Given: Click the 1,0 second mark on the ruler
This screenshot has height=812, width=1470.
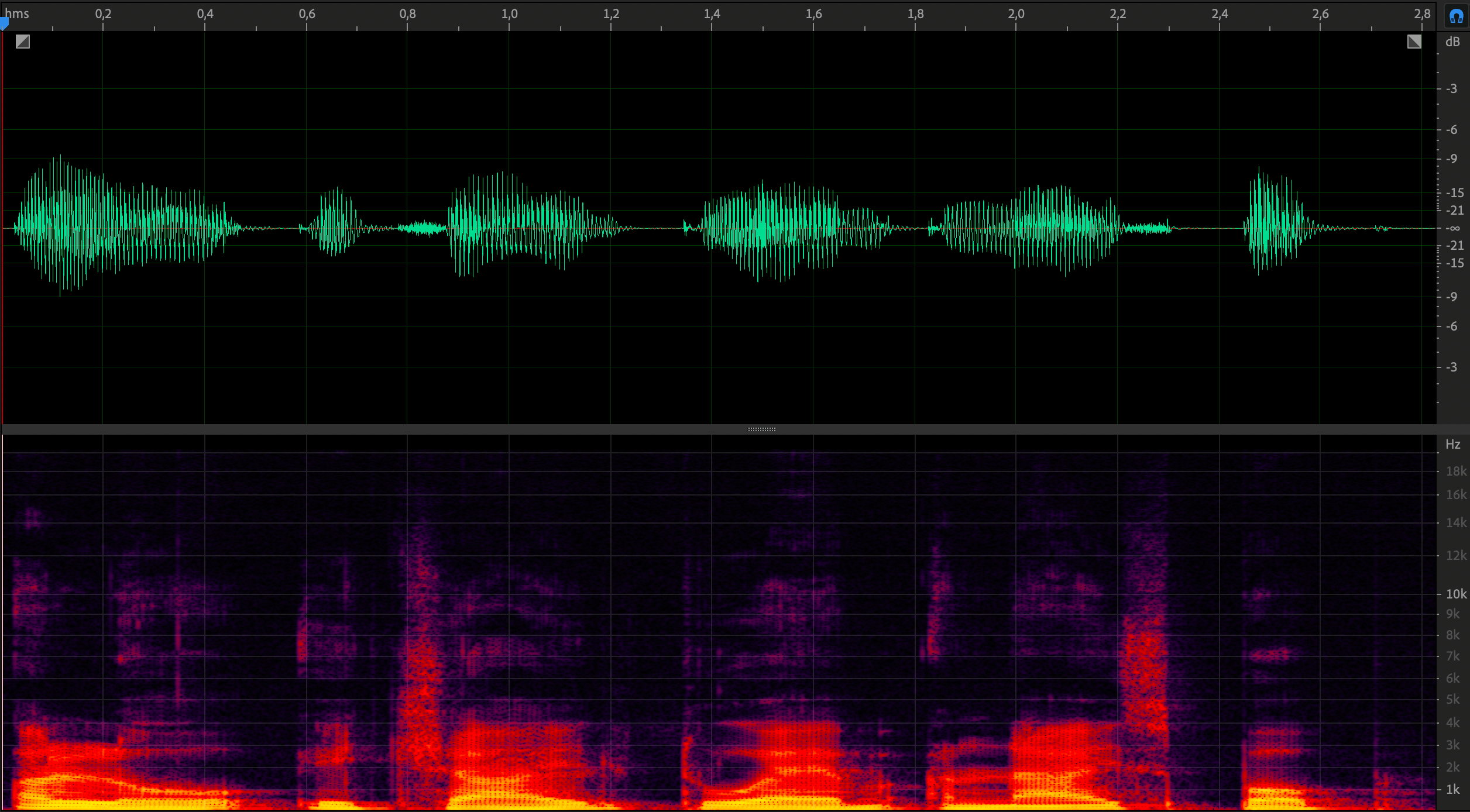Looking at the screenshot, I should point(509,13).
